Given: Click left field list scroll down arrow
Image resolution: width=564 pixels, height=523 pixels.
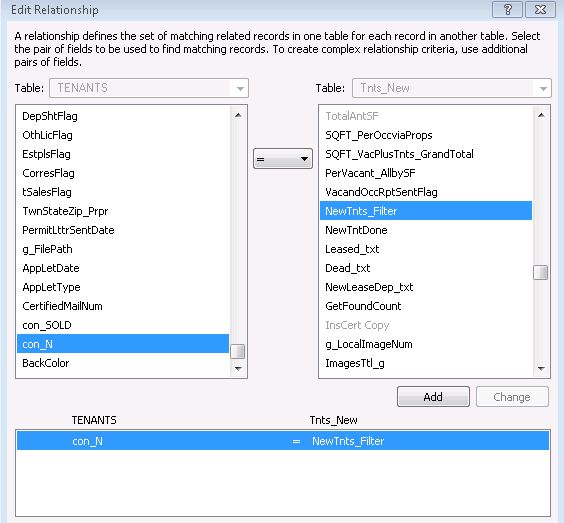Looking at the screenshot, I should pos(238,368).
